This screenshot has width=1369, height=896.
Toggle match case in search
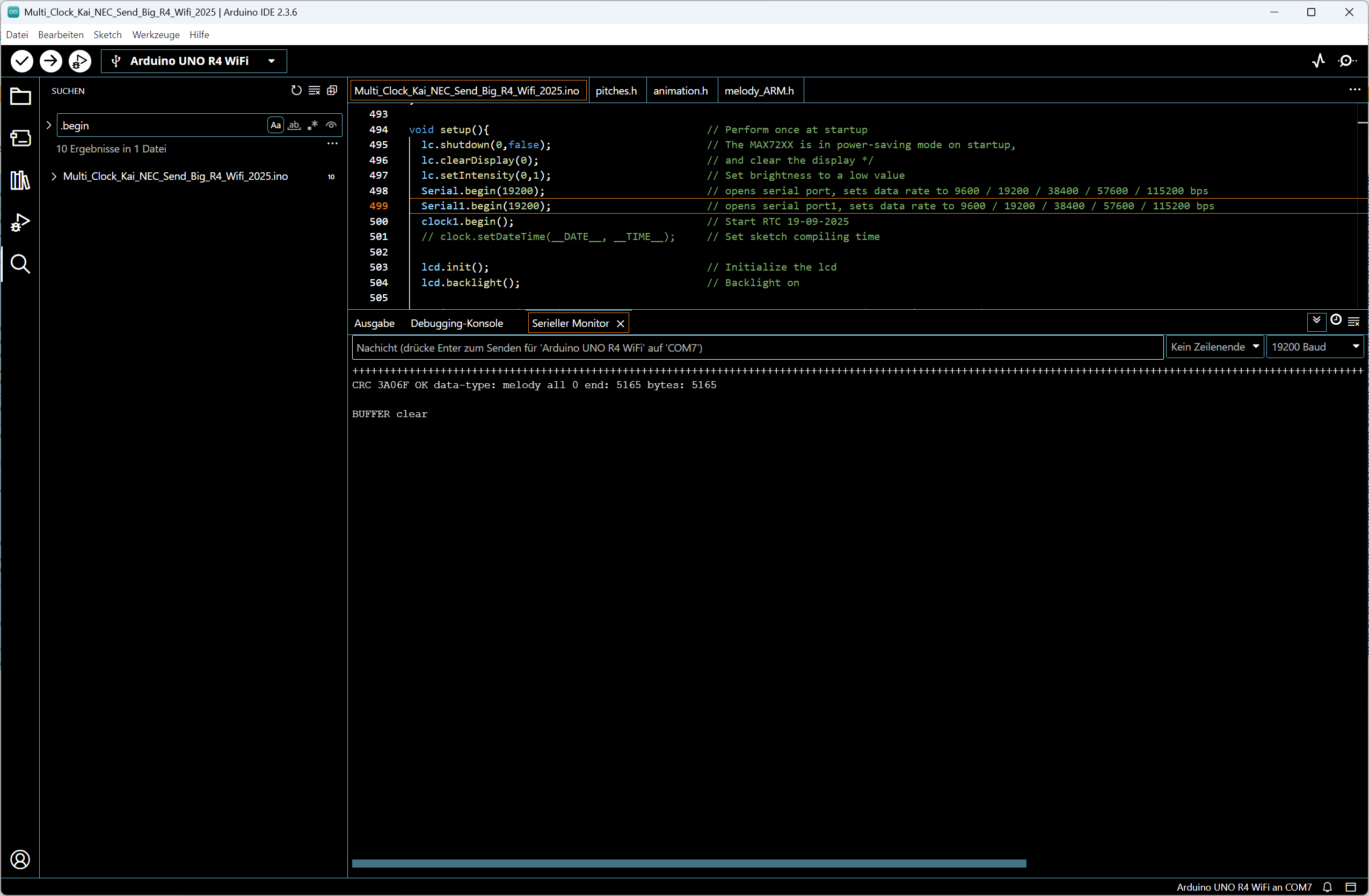point(275,125)
